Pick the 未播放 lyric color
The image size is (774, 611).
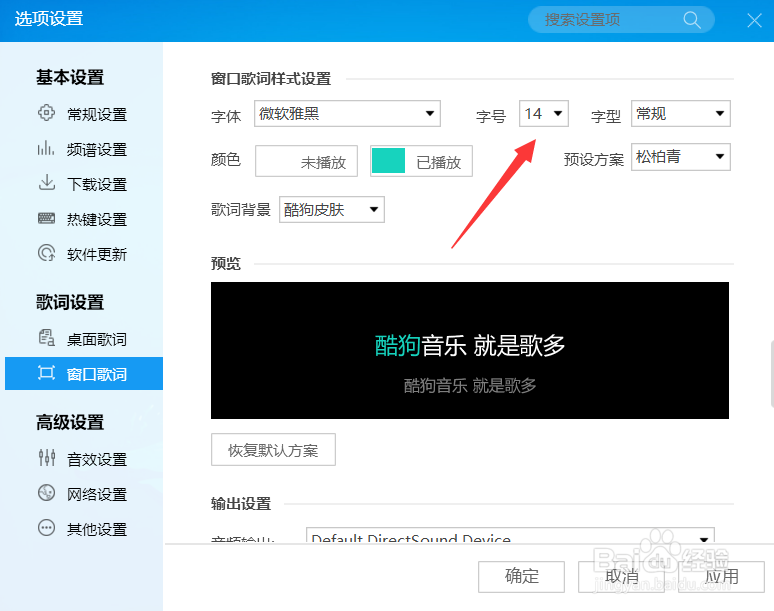[x=306, y=161]
